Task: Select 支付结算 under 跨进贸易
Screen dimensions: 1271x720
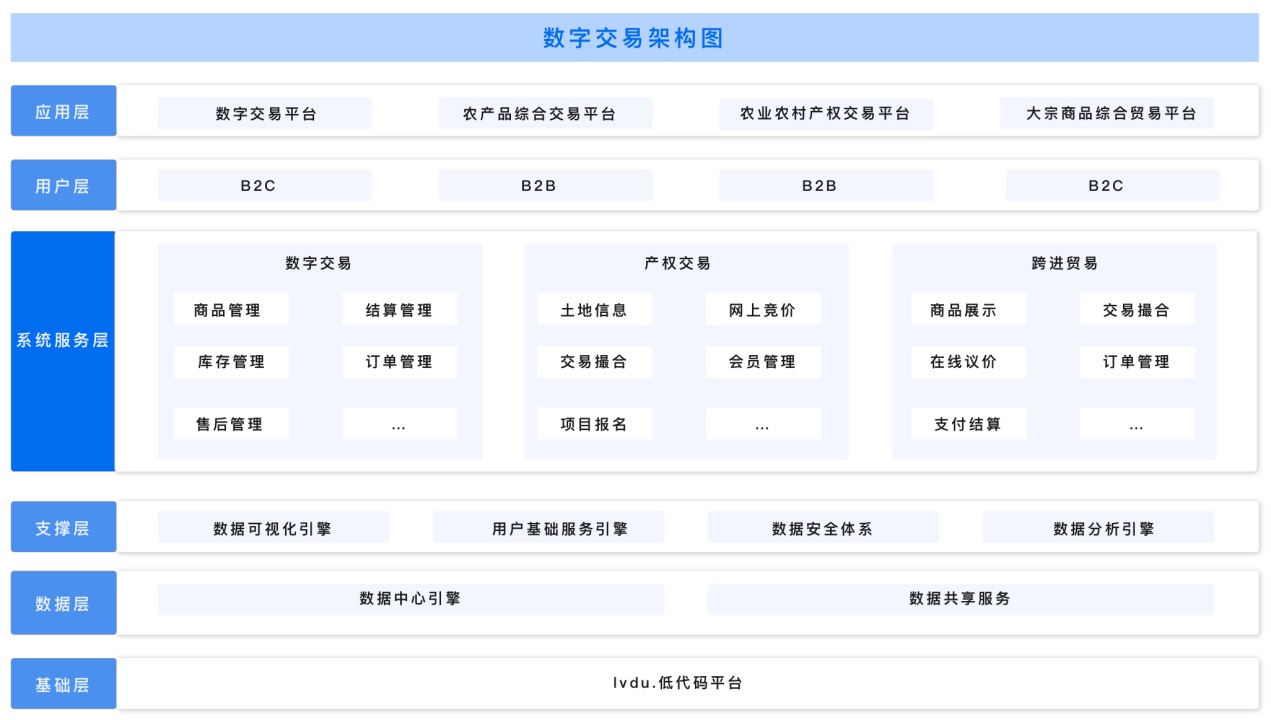Action: click(x=968, y=423)
